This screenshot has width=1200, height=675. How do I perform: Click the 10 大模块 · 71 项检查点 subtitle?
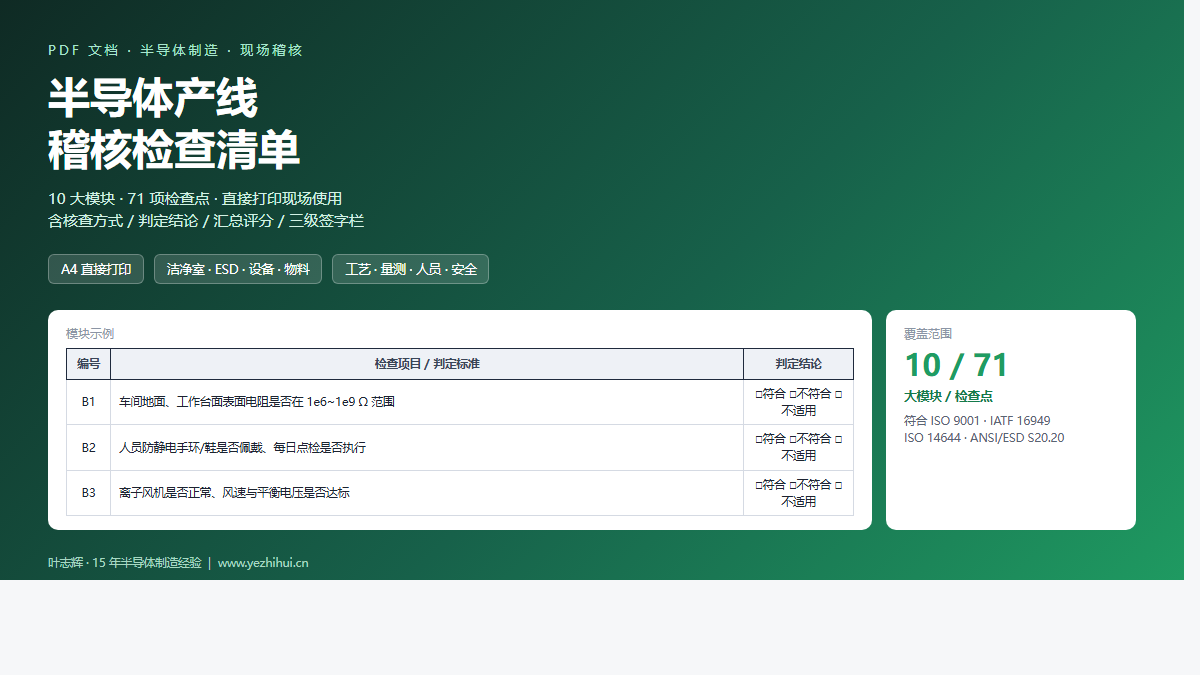click(195, 199)
